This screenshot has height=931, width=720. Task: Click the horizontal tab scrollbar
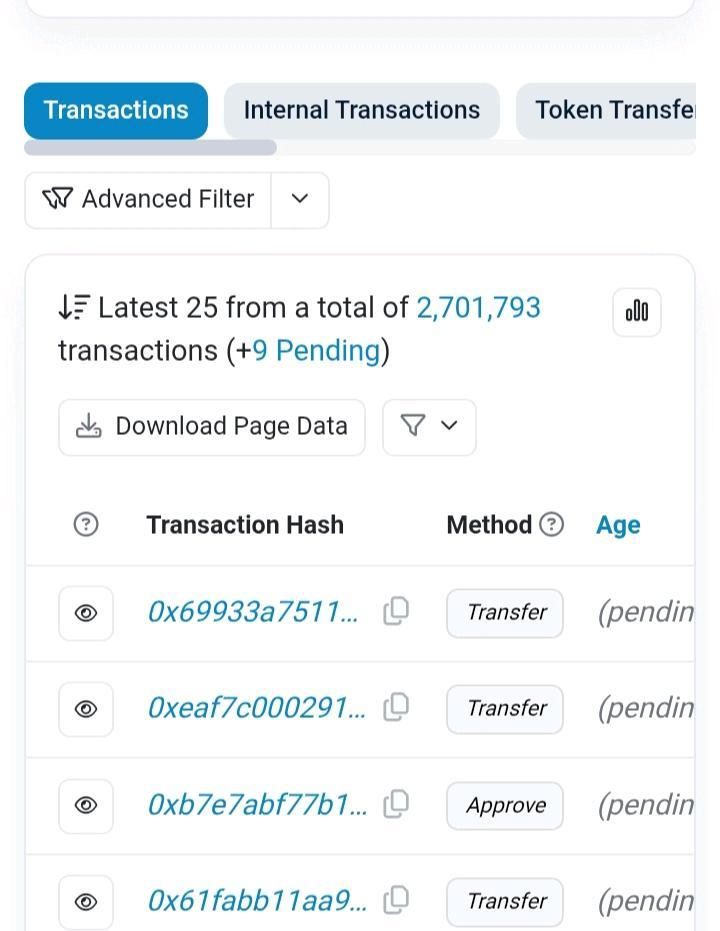point(150,148)
